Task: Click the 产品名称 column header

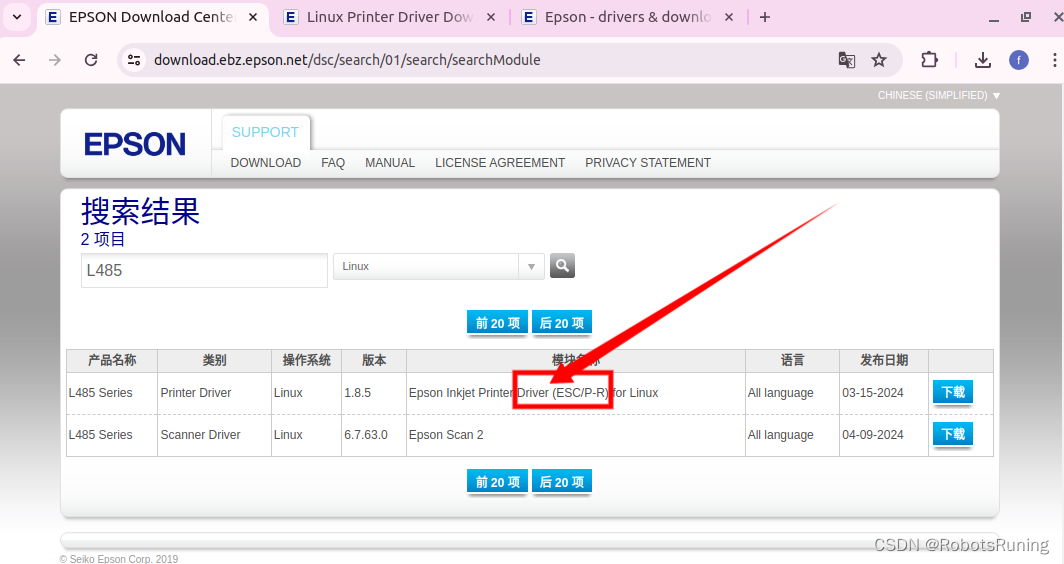Action: point(112,360)
